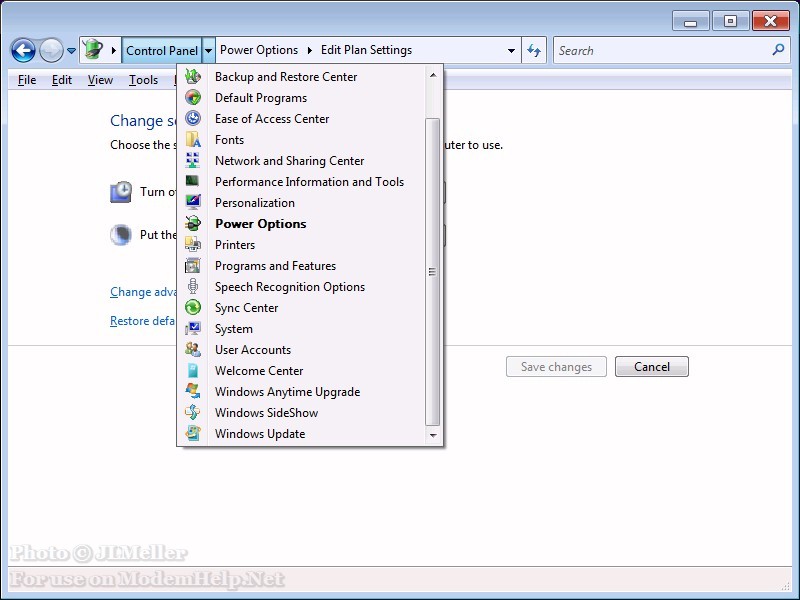Go back with the blue Back arrow
This screenshot has width=800, height=600.
click(23, 51)
